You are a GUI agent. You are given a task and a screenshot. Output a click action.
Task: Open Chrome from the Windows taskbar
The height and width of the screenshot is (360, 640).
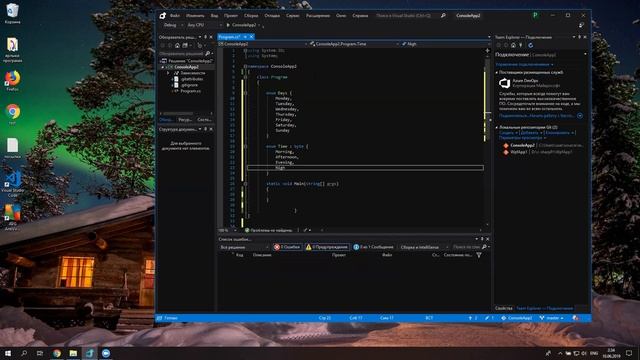pyautogui.click(x=57, y=353)
